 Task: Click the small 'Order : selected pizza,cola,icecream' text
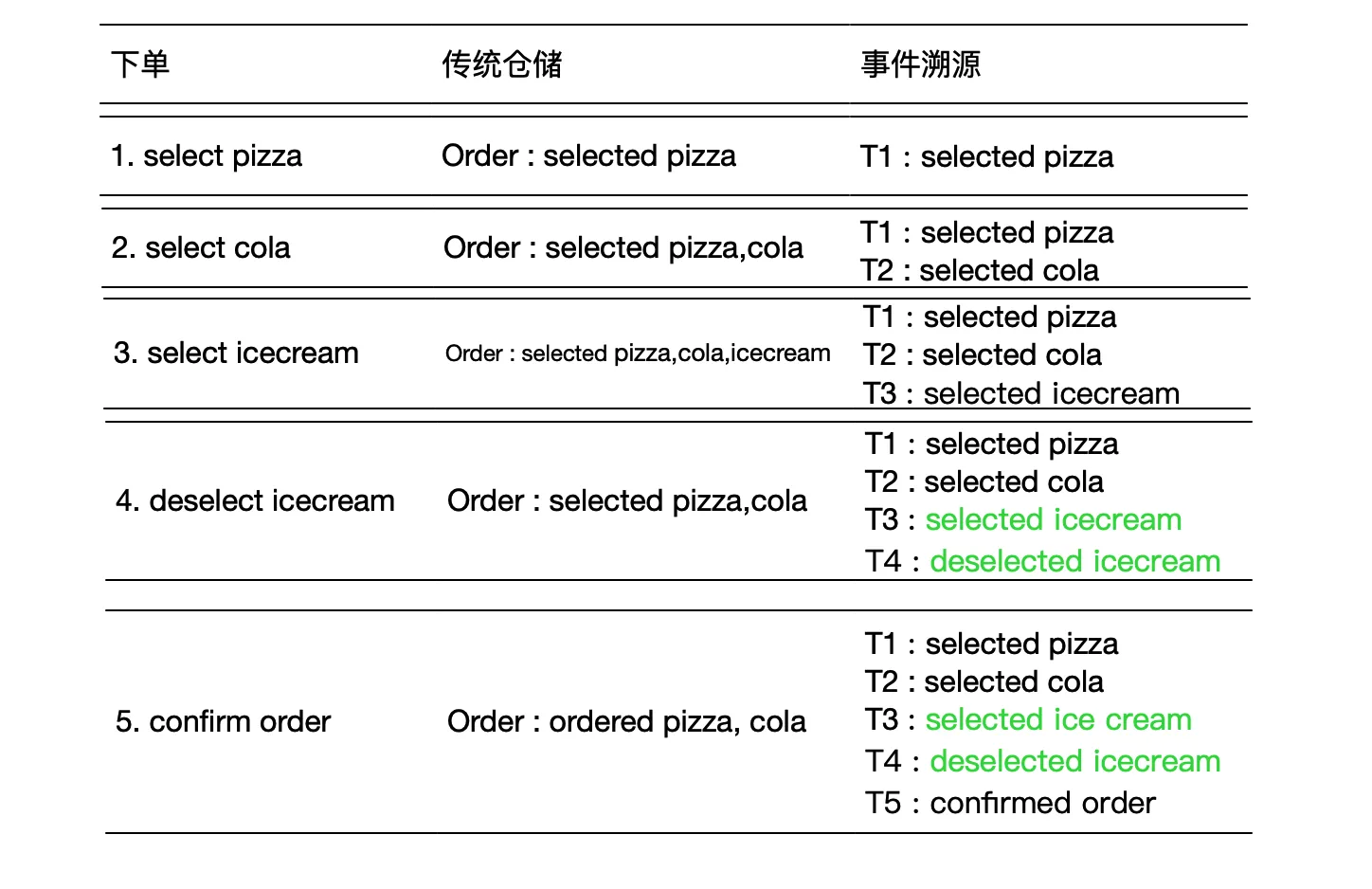638,354
